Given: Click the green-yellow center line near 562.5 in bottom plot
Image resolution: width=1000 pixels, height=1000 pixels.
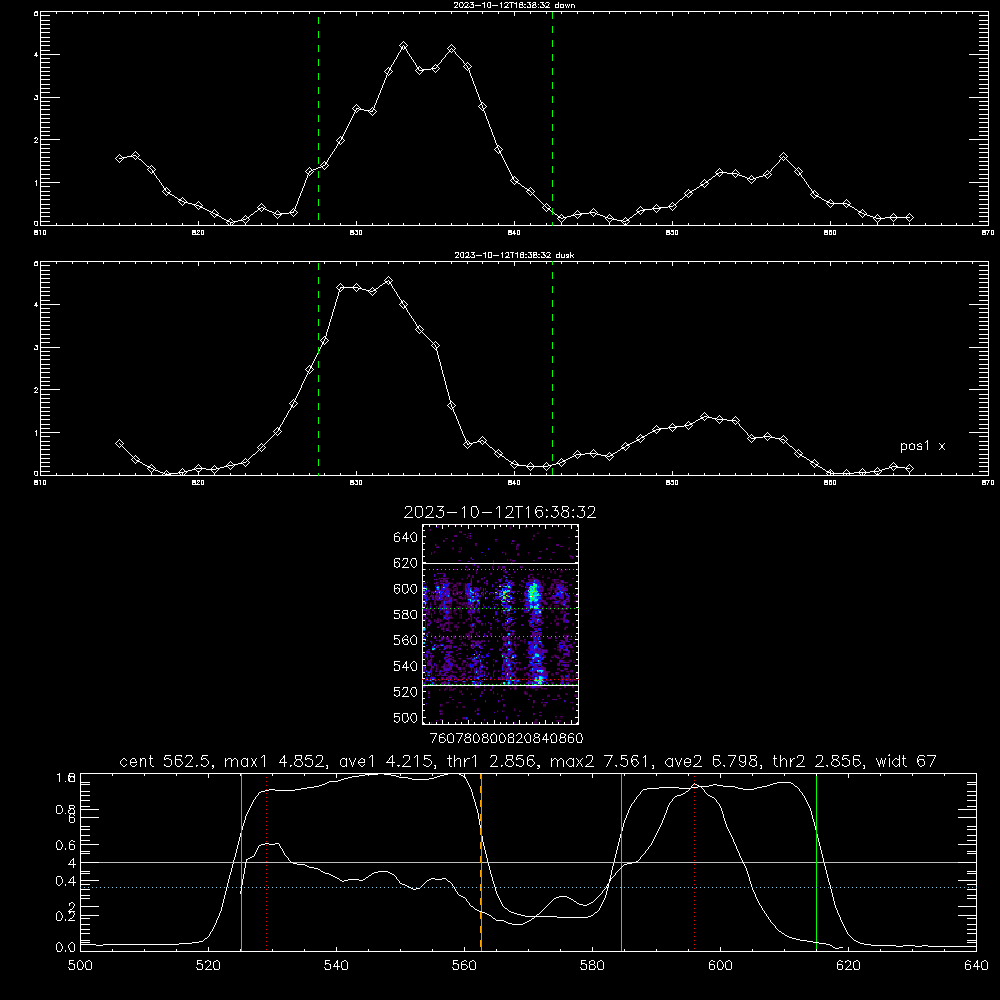Looking at the screenshot, I should click(481, 862).
